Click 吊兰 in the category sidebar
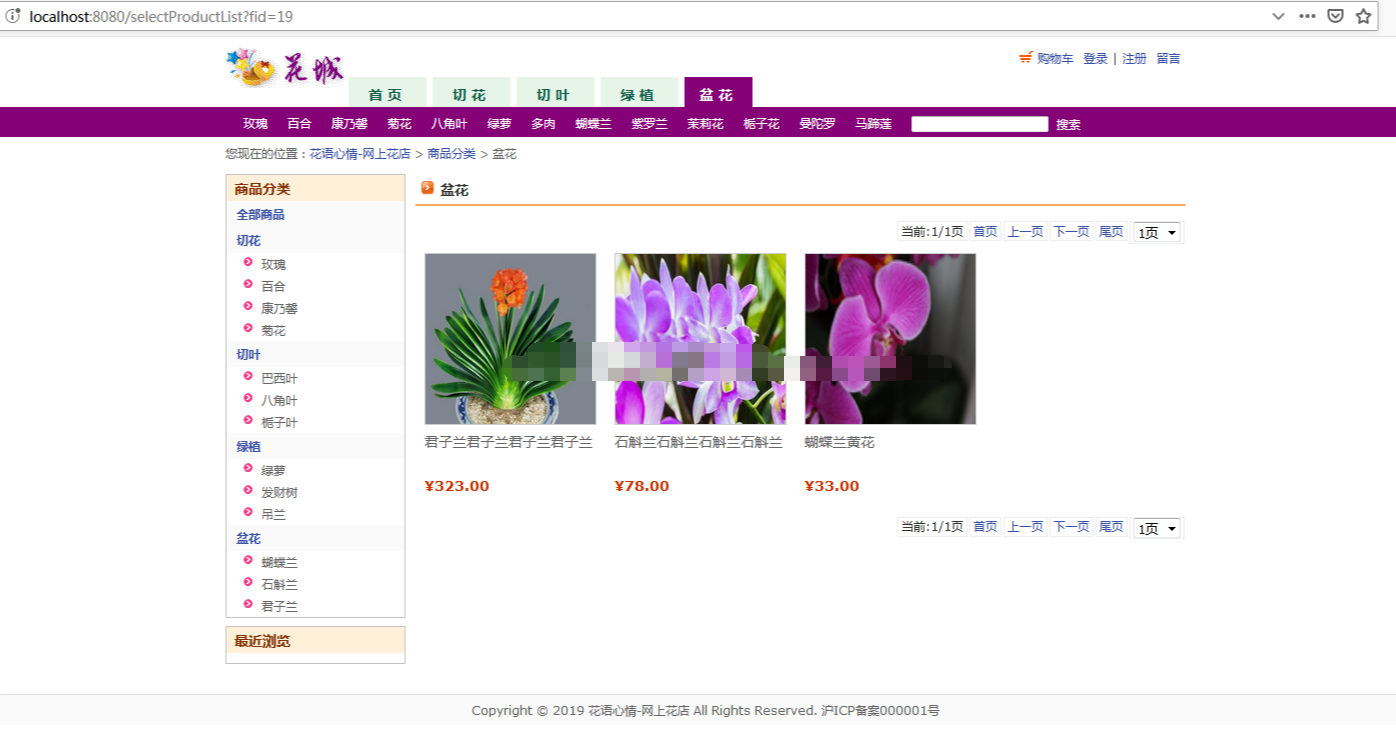The image size is (1396, 737). (x=273, y=515)
